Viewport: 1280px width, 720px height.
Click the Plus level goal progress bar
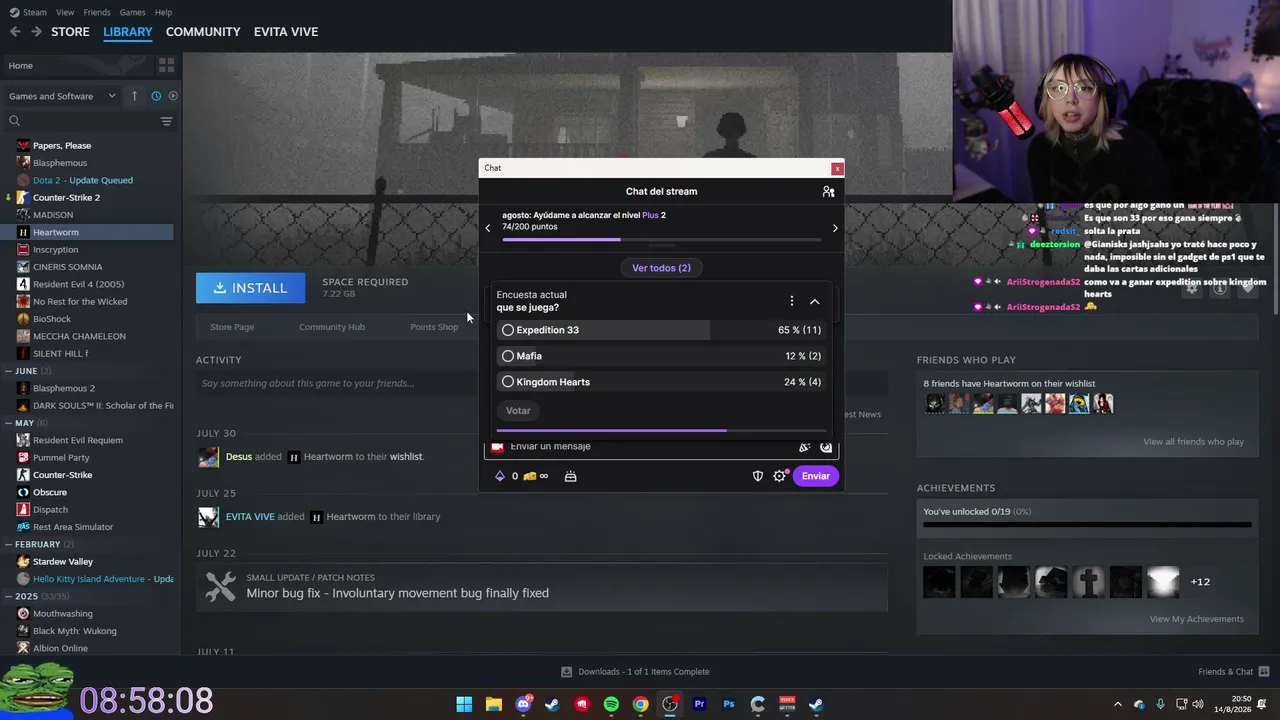(661, 240)
